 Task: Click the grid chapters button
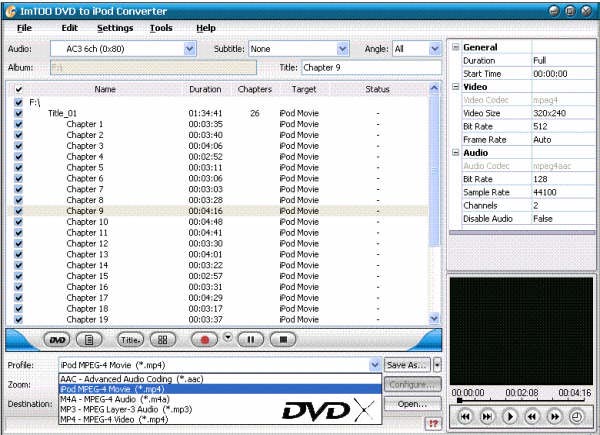click(x=163, y=340)
